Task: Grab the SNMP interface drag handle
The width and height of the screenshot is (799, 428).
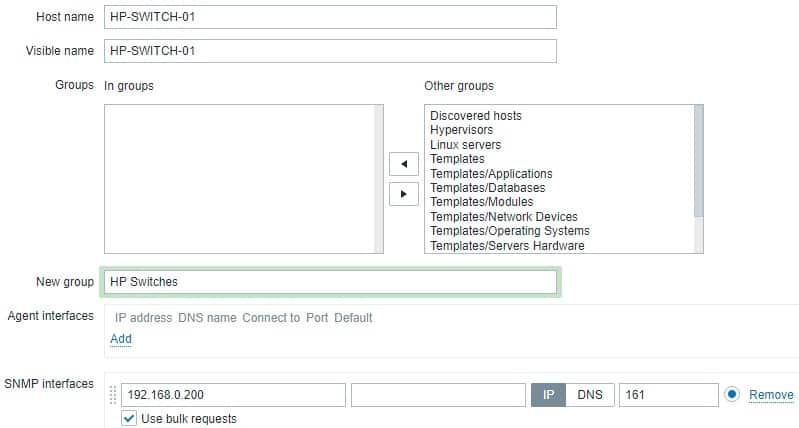Action: (113, 395)
